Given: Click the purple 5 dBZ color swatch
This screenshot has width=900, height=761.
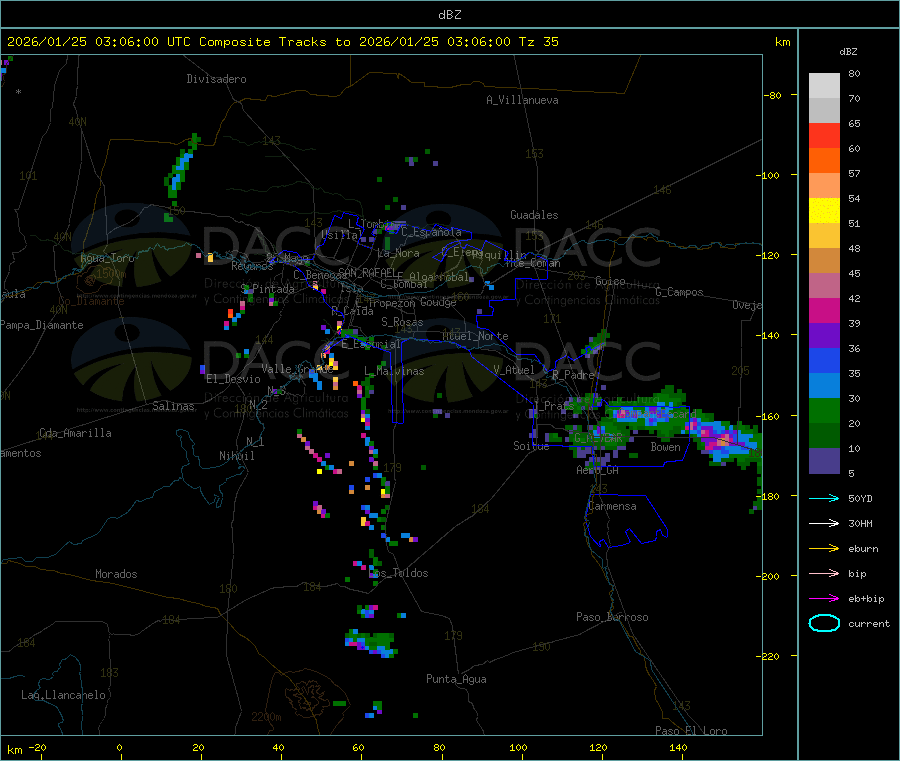Looking at the screenshot, I should point(824,461).
